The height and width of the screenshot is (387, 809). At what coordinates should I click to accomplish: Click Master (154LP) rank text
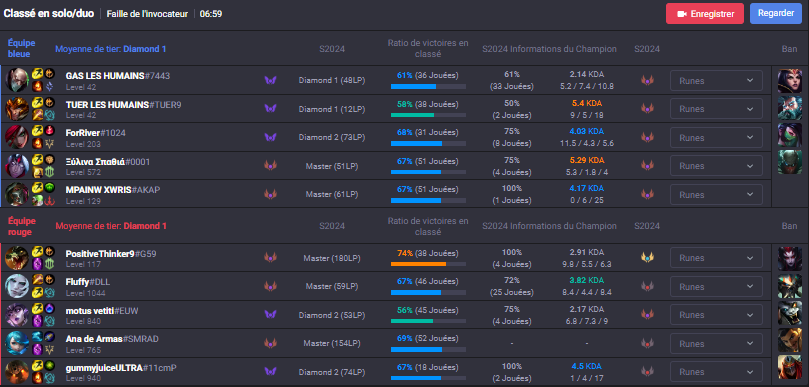(x=332, y=343)
